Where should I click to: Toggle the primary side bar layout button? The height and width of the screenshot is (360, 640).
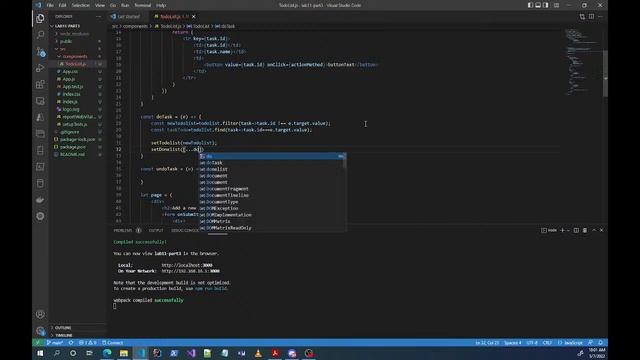tap(530, 5)
